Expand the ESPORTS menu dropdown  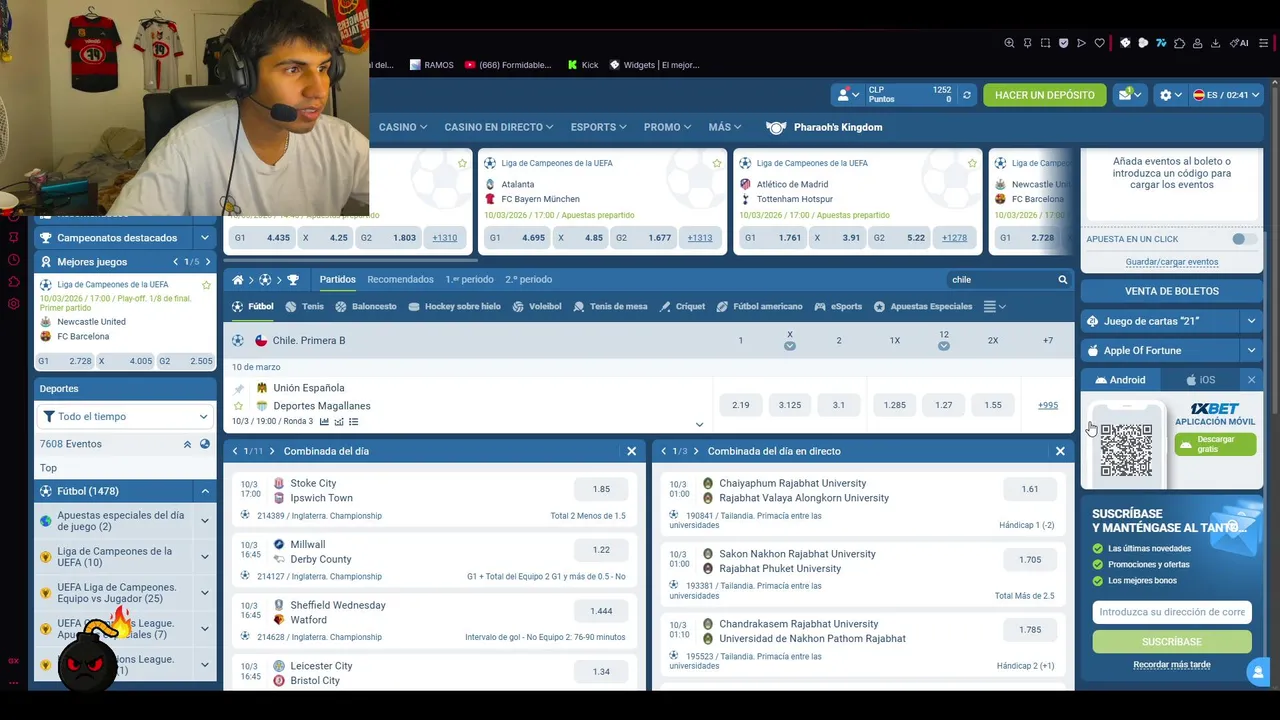click(598, 127)
